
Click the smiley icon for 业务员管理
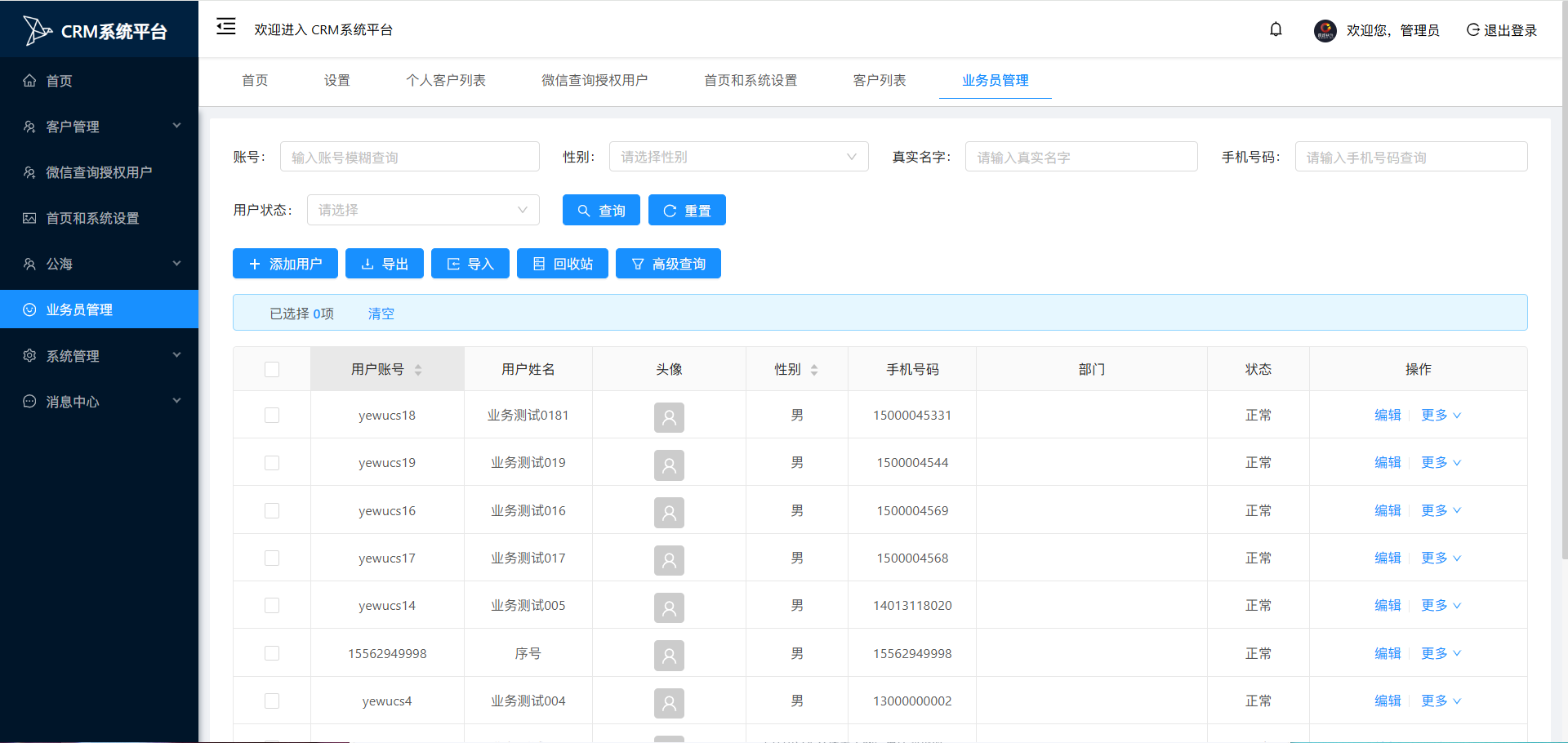pyautogui.click(x=29, y=309)
